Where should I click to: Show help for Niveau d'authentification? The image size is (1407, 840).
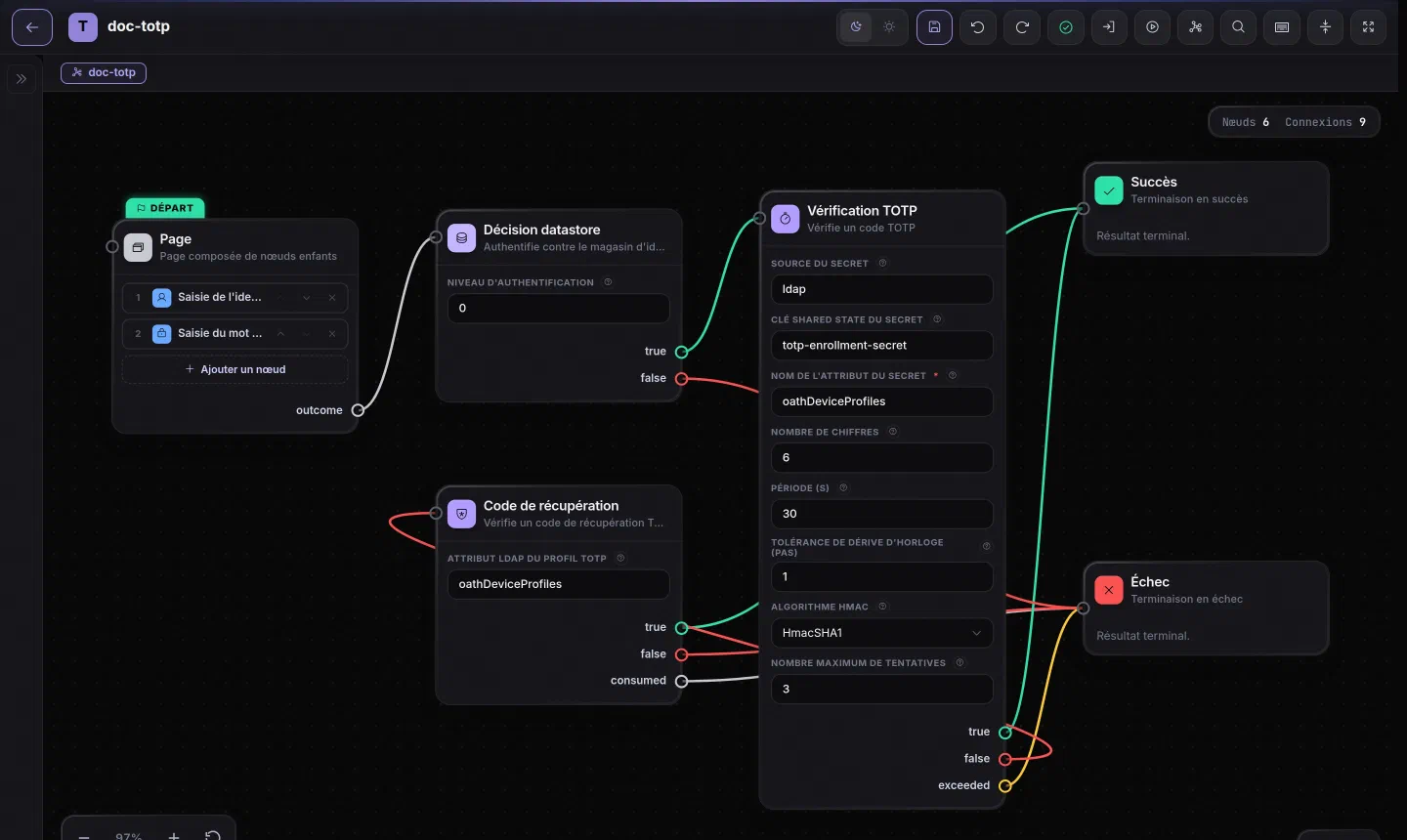608,282
